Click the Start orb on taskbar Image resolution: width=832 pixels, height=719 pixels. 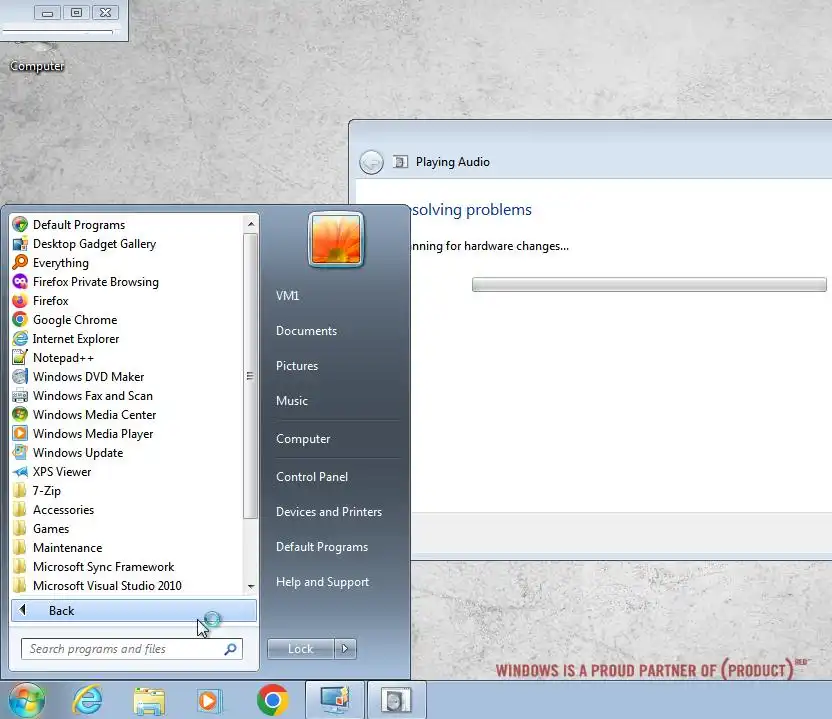pos(27,700)
